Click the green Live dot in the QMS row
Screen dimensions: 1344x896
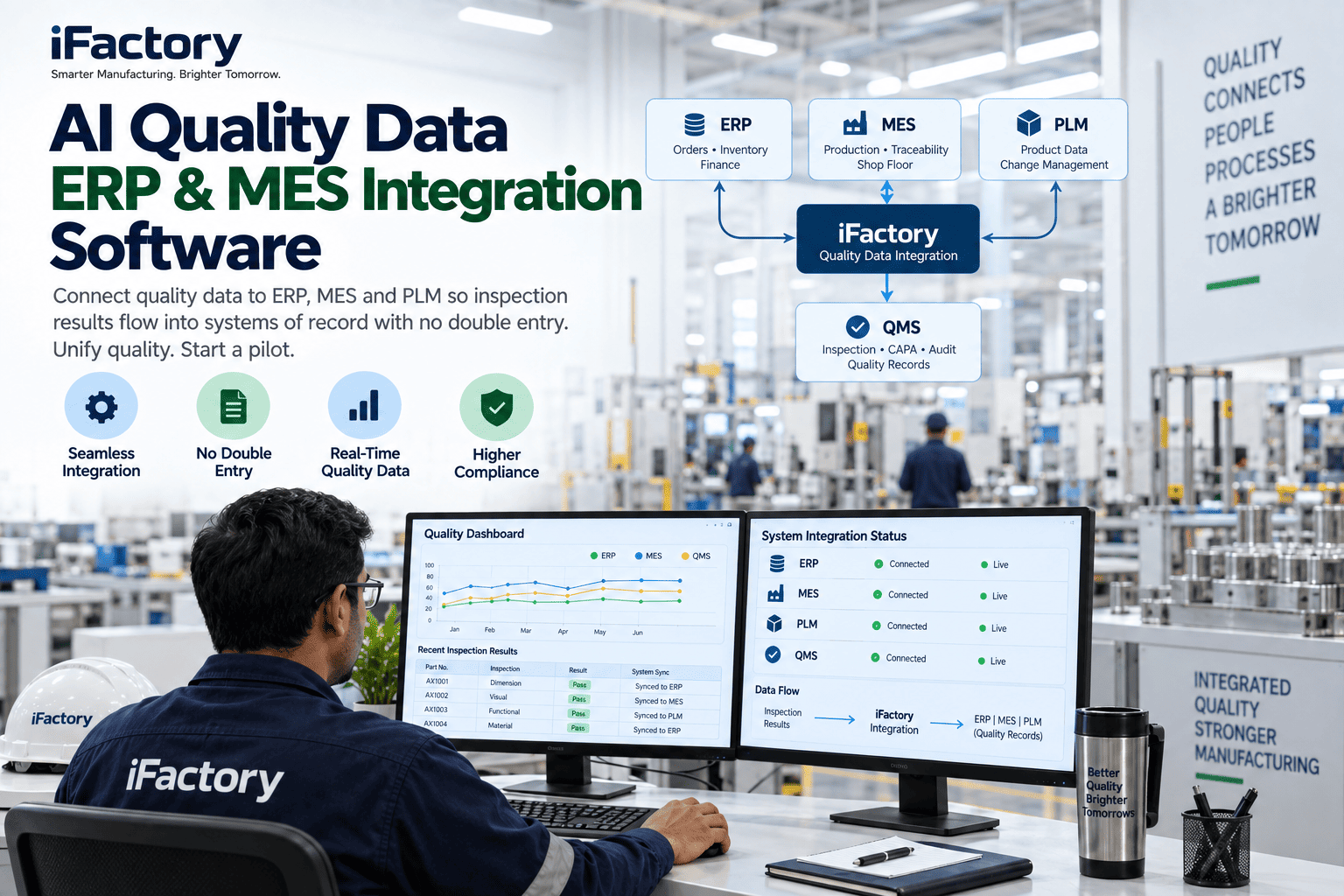point(982,661)
